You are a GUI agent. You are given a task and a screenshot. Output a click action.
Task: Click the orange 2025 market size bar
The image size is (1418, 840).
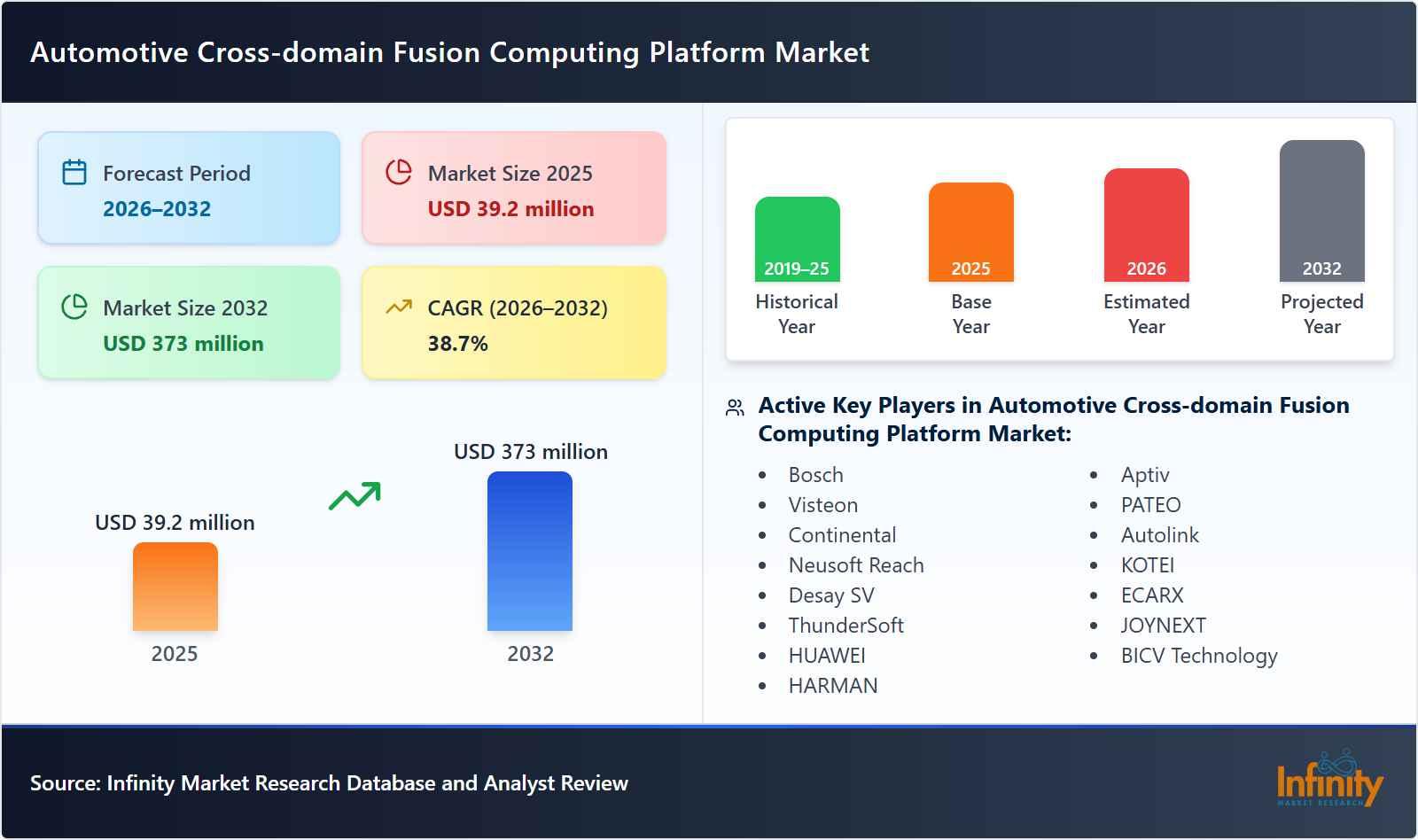tap(175, 587)
